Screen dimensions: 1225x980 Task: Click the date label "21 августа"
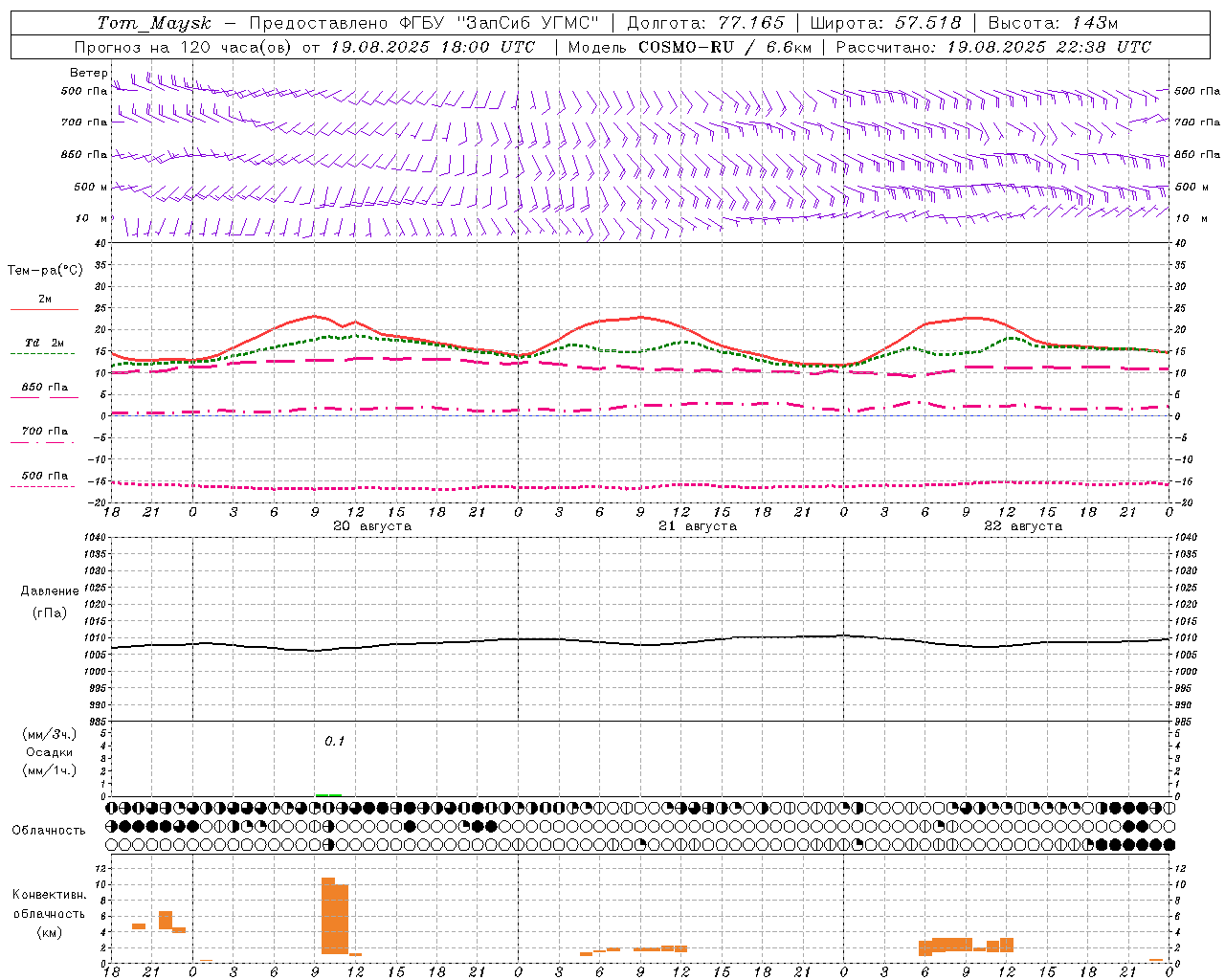[698, 526]
